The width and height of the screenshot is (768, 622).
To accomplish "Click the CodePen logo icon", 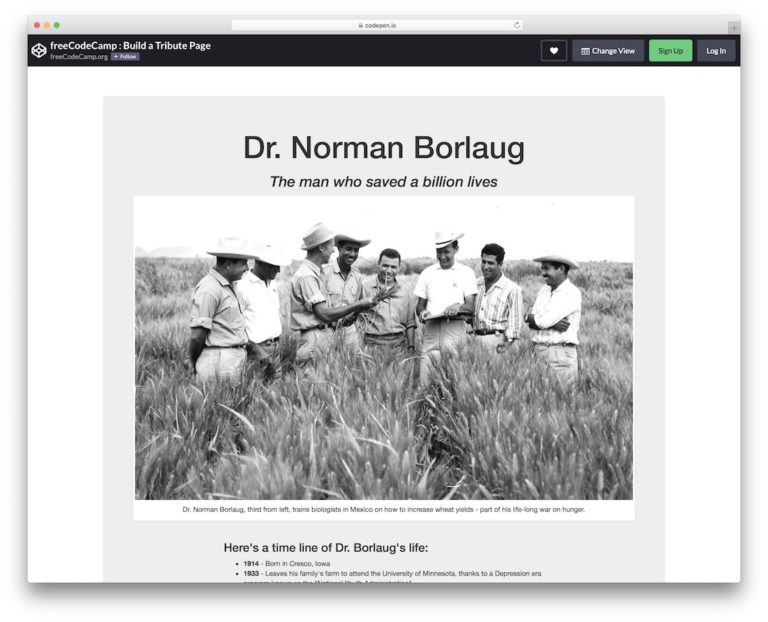I will pyautogui.click(x=39, y=50).
